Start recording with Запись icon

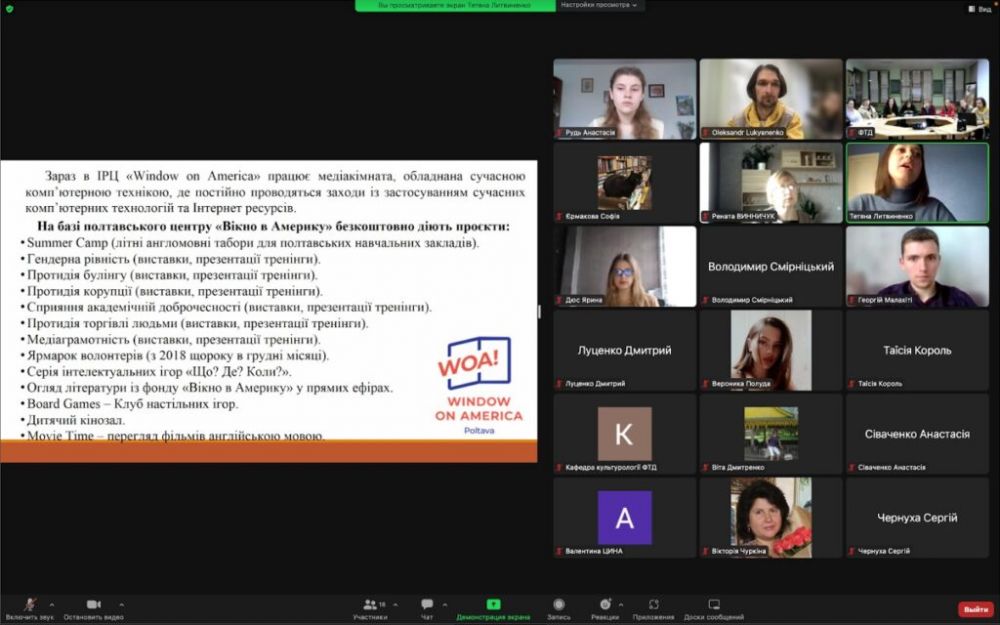pyautogui.click(x=559, y=604)
